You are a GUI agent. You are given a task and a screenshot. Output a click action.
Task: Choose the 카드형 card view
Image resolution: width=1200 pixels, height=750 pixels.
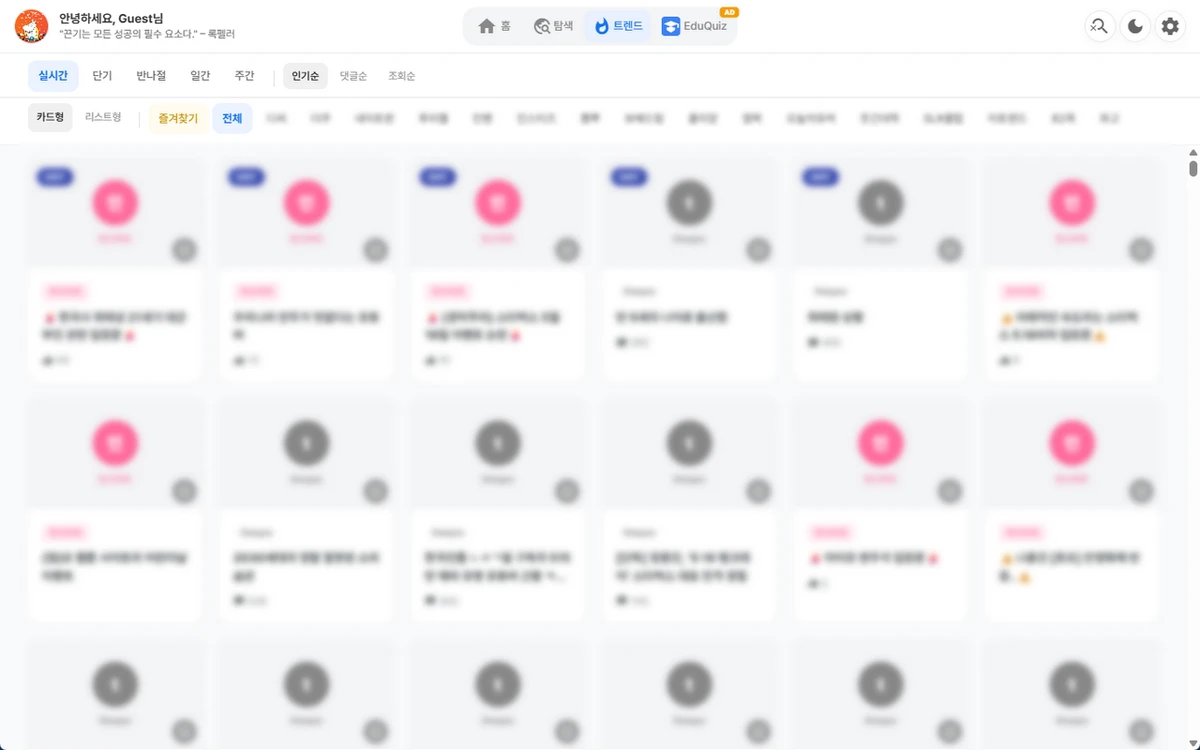[x=50, y=117]
